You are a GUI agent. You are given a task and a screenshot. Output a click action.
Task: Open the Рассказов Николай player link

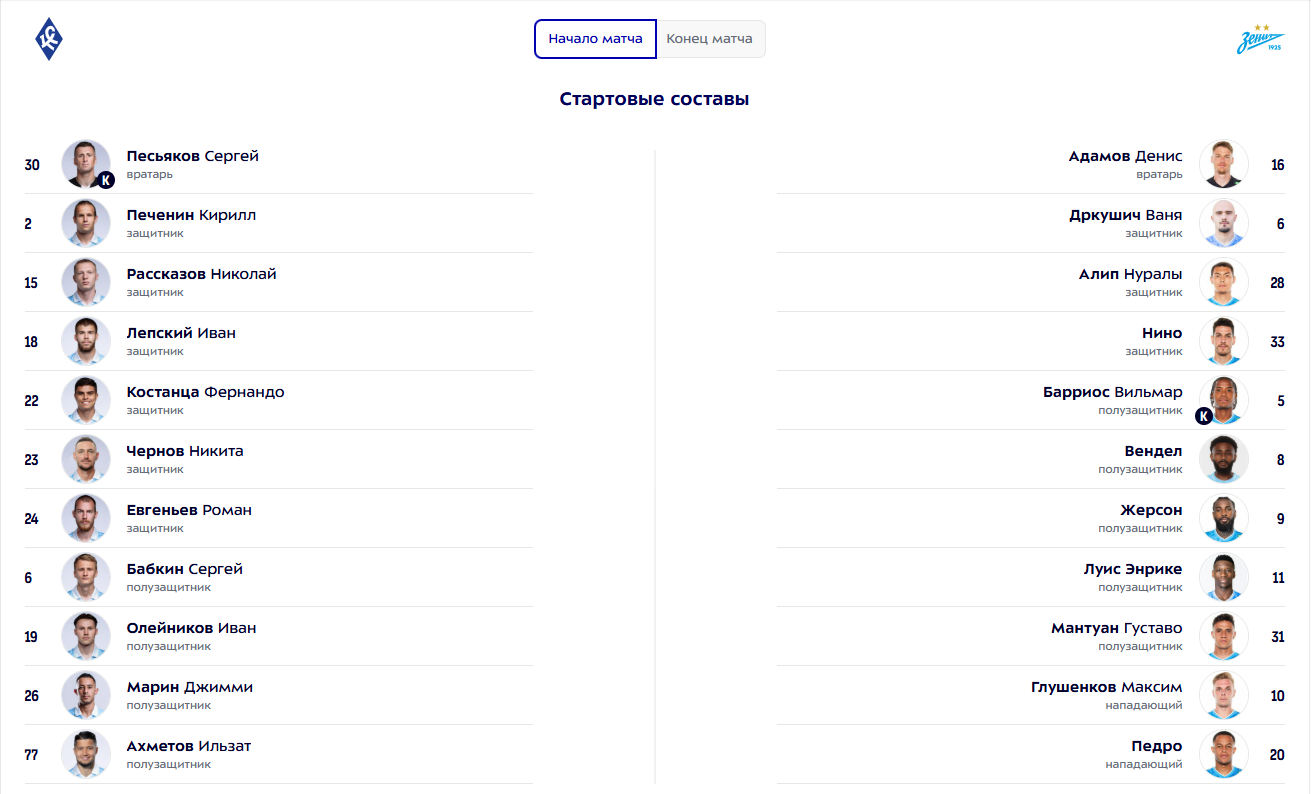201,274
